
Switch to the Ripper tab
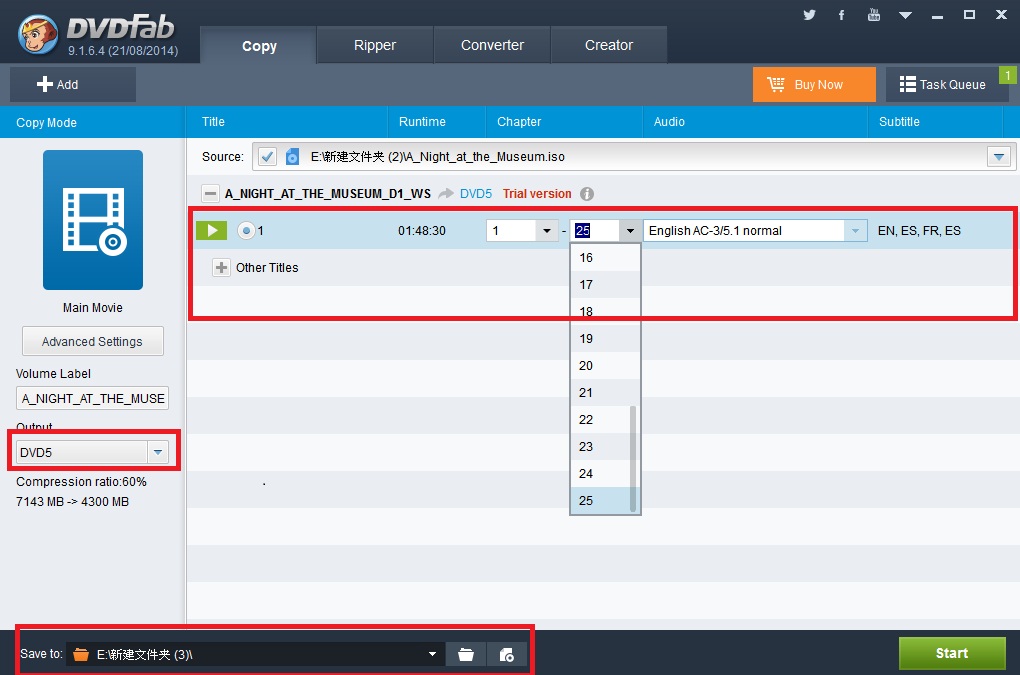[375, 45]
